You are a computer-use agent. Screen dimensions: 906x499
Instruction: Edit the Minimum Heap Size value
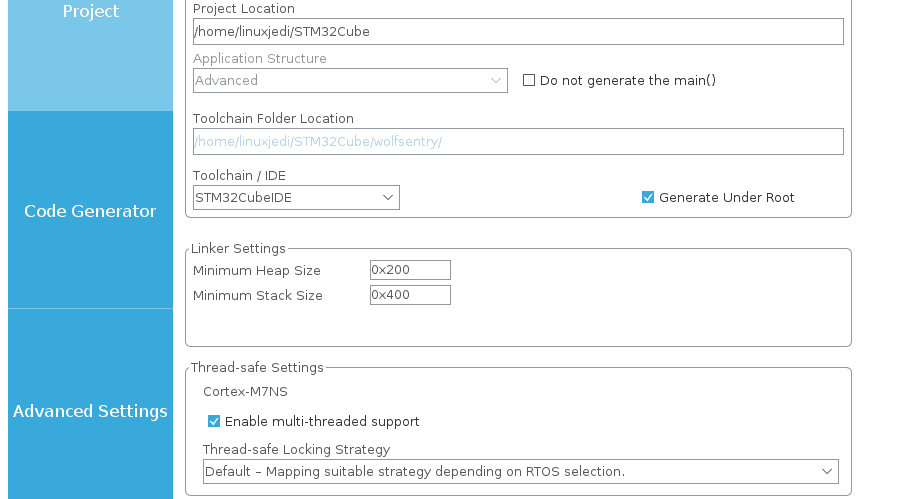point(410,270)
